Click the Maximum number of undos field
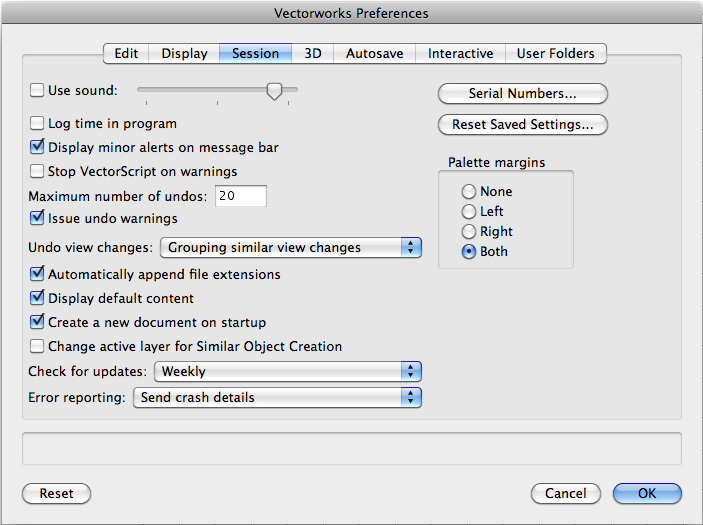Image resolution: width=703 pixels, height=525 pixels. (x=239, y=196)
